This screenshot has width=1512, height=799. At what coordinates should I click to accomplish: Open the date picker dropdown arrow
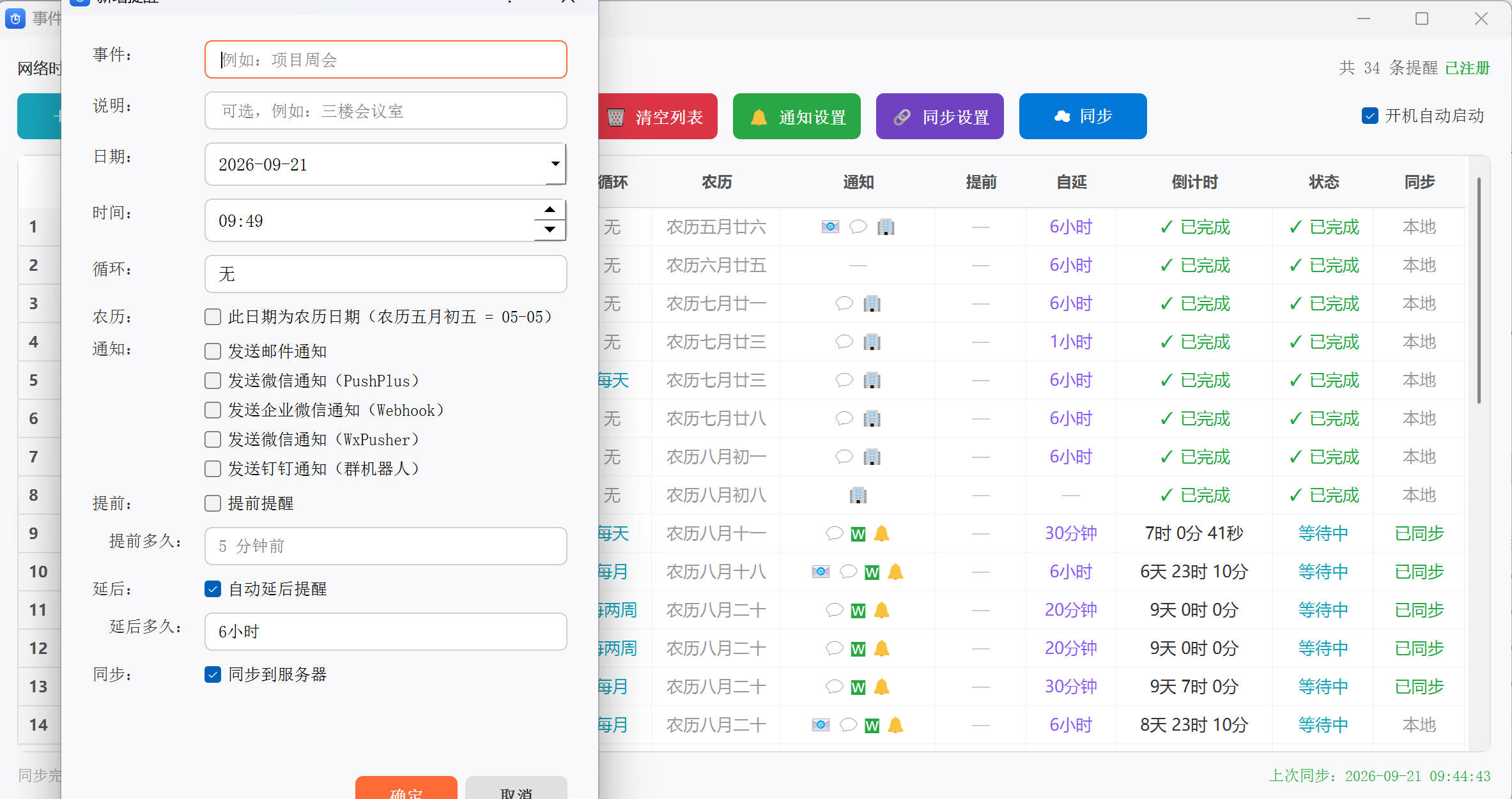point(555,164)
